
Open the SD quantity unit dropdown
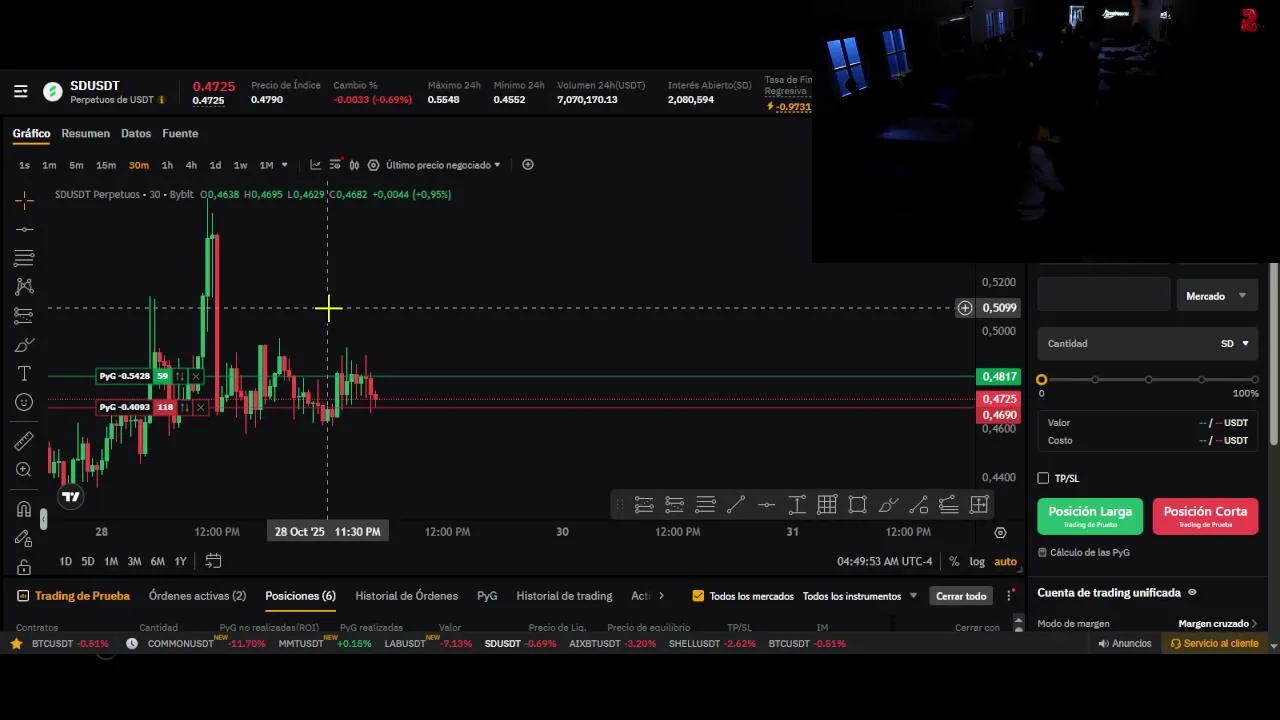tap(1234, 344)
